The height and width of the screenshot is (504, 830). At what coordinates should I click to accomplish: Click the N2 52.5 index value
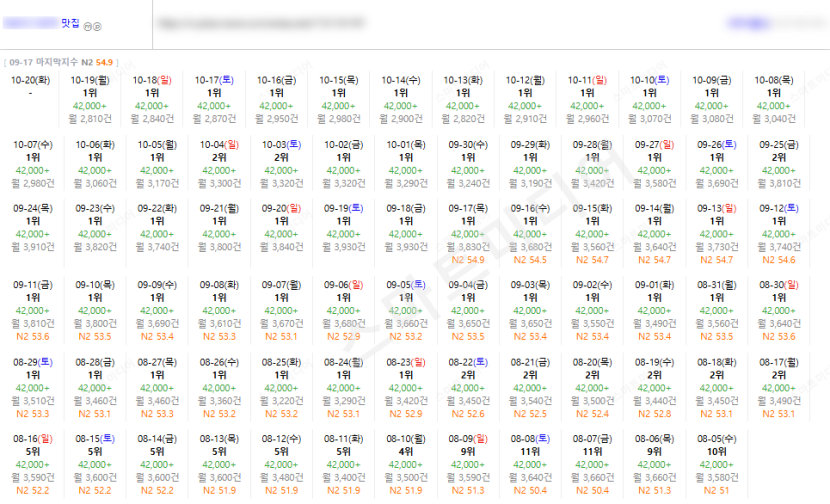[x=530, y=414]
